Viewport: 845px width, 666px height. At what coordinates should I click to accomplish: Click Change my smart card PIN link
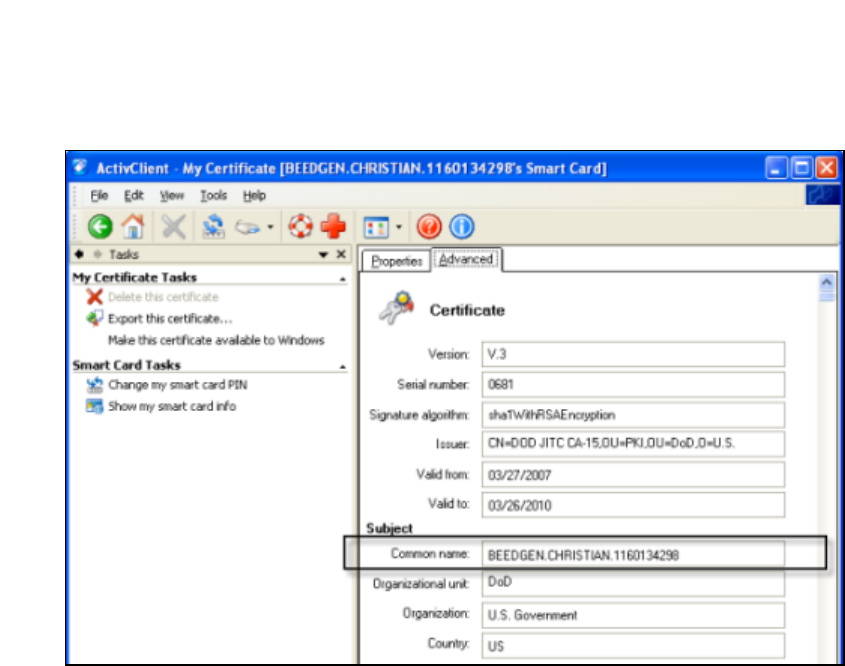click(x=177, y=385)
